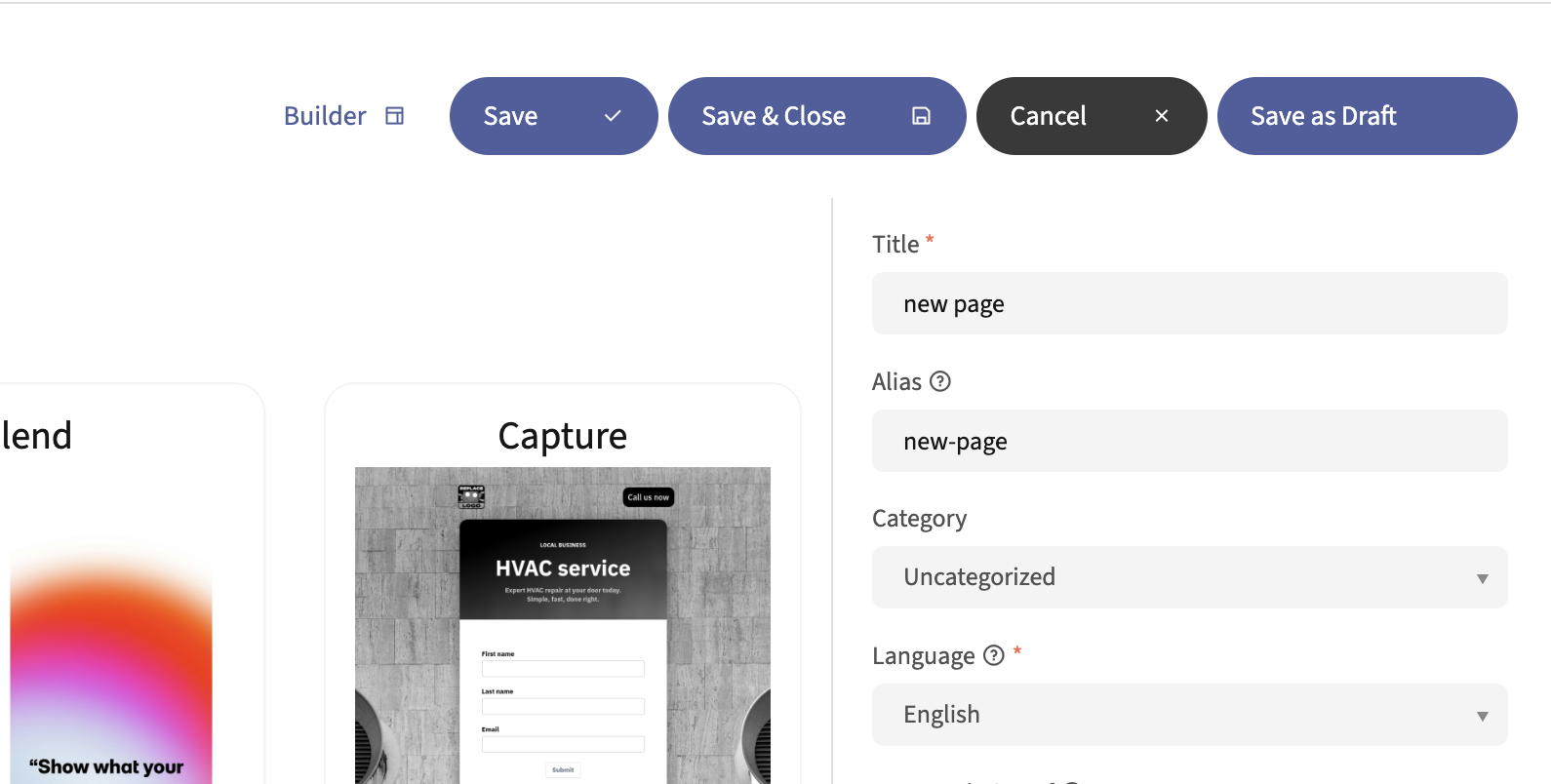Click the Builder layout icon
The height and width of the screenshot is (784, 1551).
pyautogui.click(x=394, y=116)
